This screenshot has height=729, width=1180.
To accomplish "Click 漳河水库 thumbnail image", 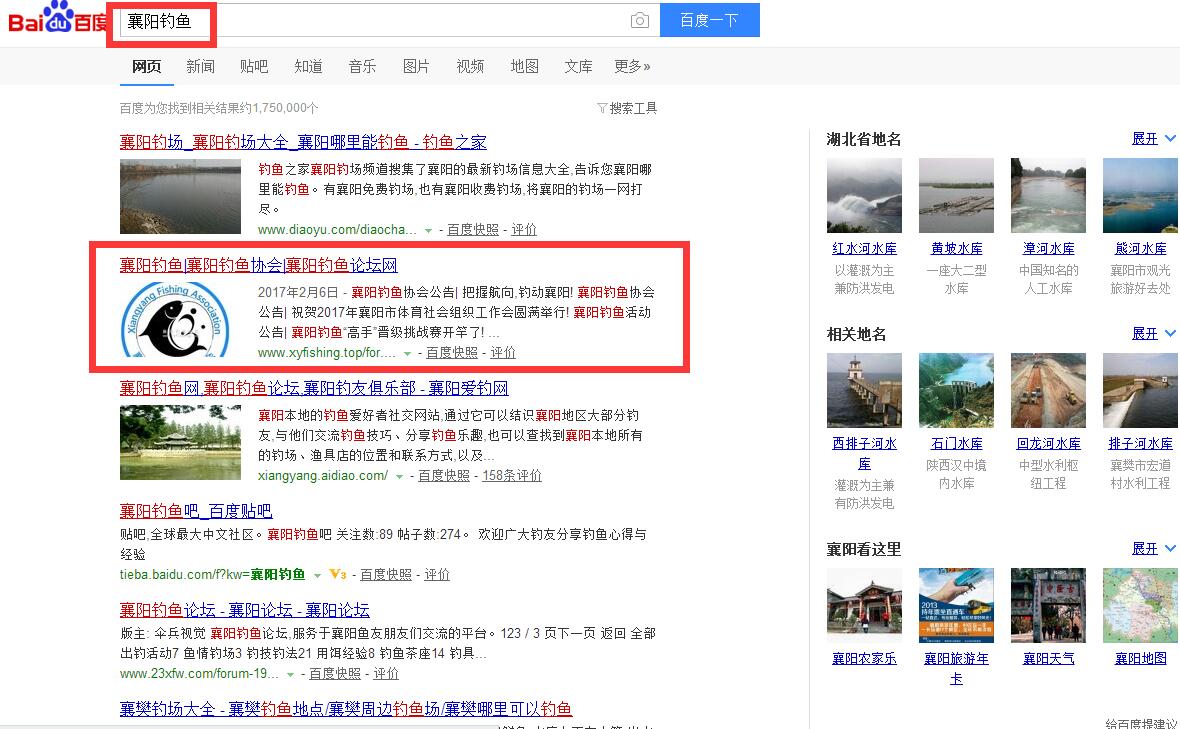I will pyautogui.click(x=1048, y=196).
